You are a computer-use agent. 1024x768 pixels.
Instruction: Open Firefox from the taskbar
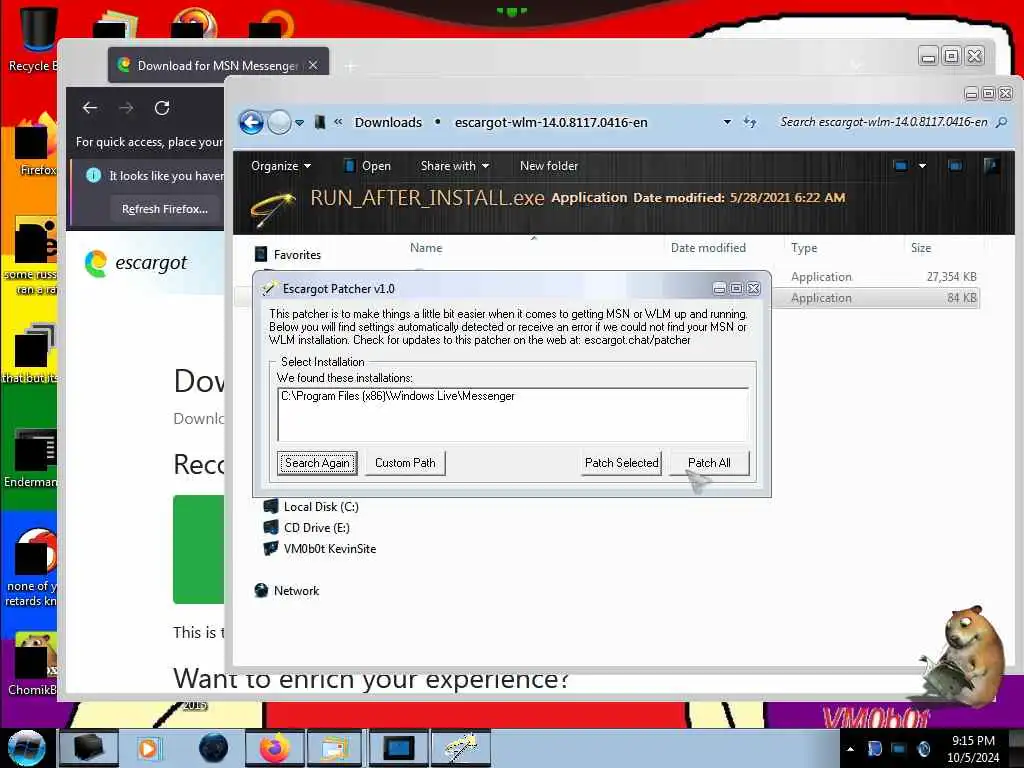[x=275, y=748]
